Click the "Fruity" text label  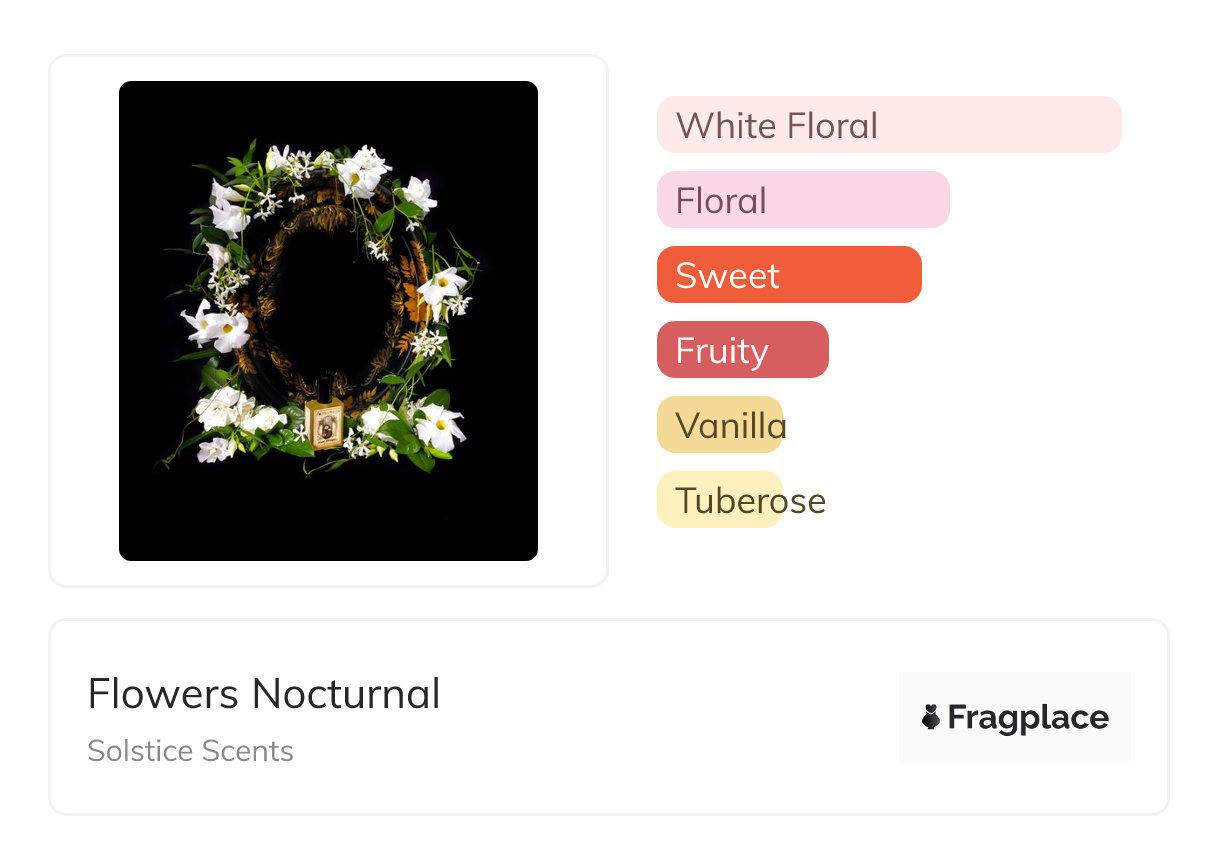(x=721, y=351)
